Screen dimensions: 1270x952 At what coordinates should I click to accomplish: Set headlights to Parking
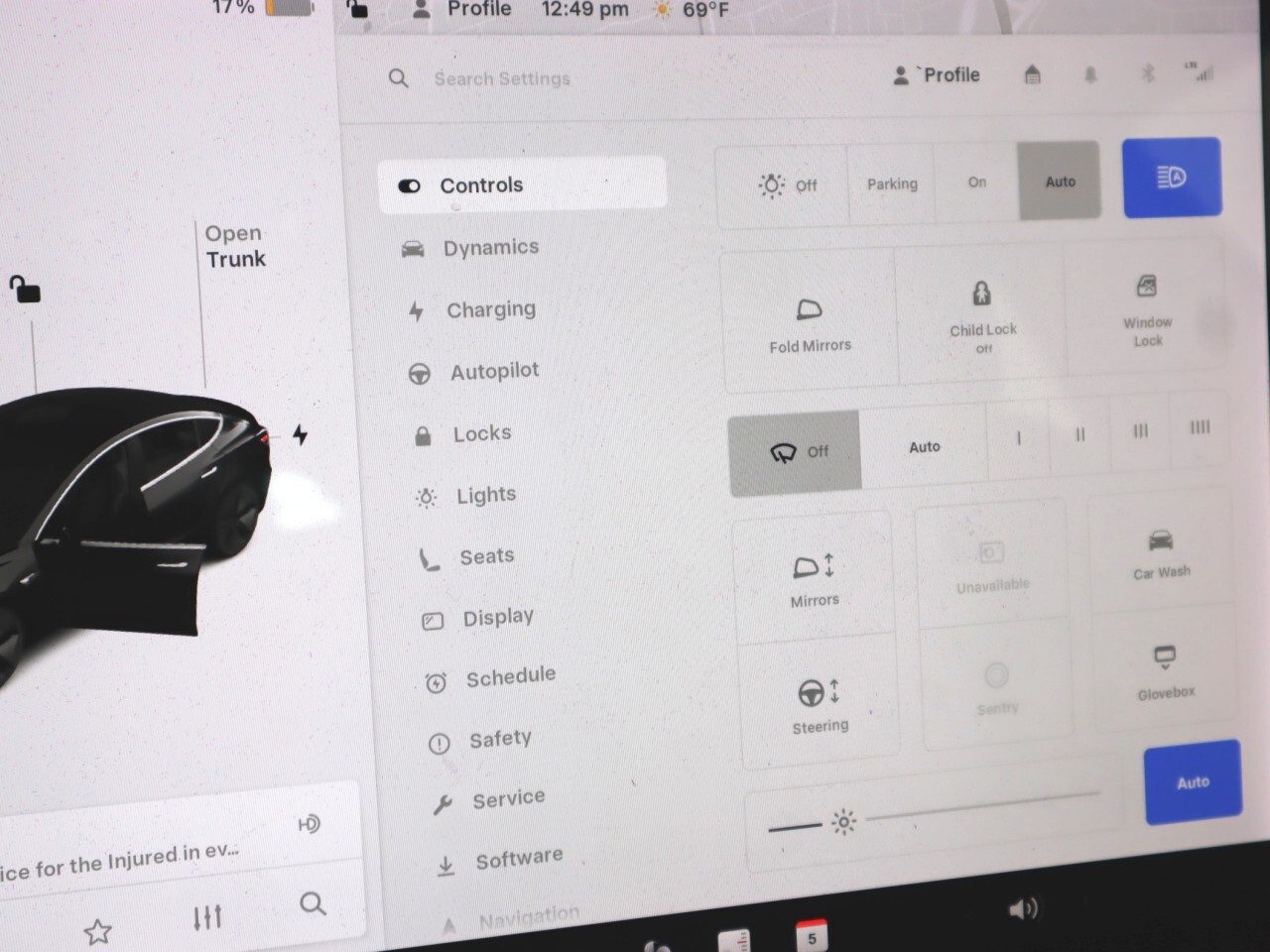892,183
